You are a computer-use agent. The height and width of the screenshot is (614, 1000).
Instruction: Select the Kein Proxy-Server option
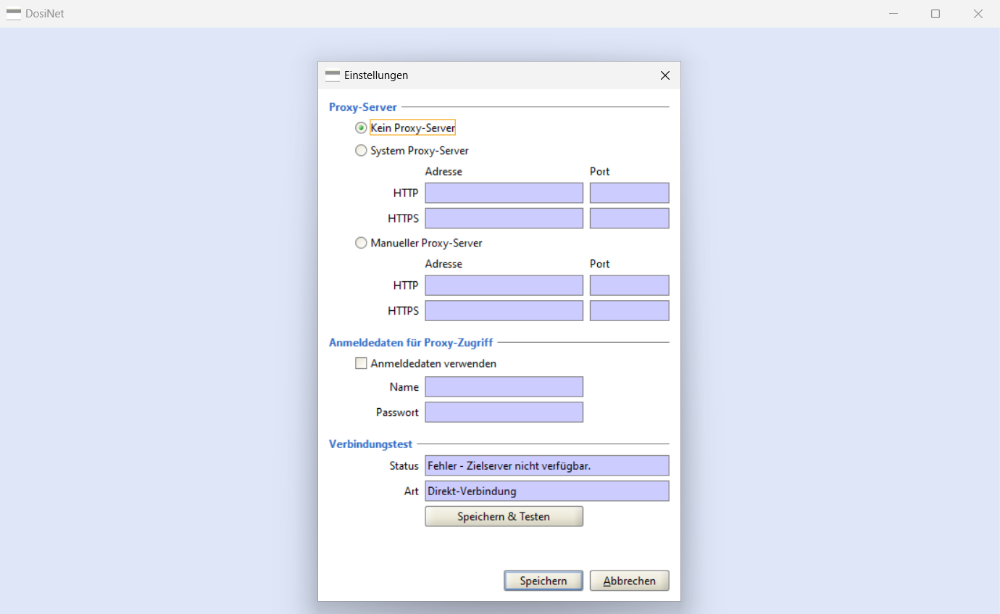point(361,128)
